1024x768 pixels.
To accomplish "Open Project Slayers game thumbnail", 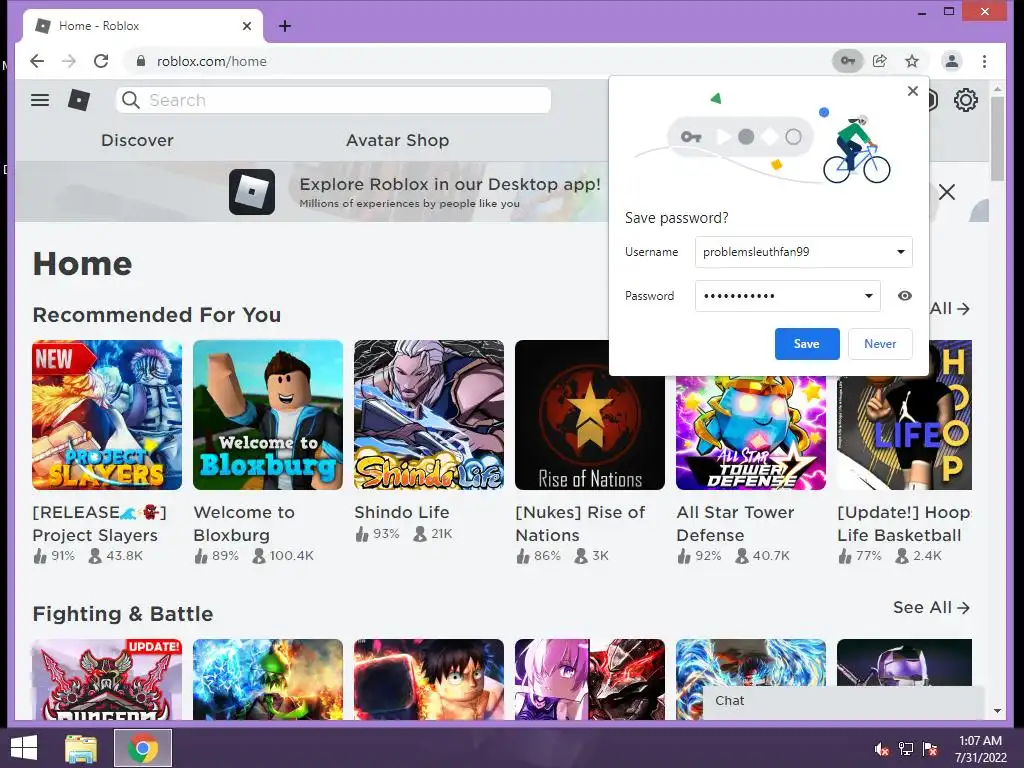I will click(107, 415).
